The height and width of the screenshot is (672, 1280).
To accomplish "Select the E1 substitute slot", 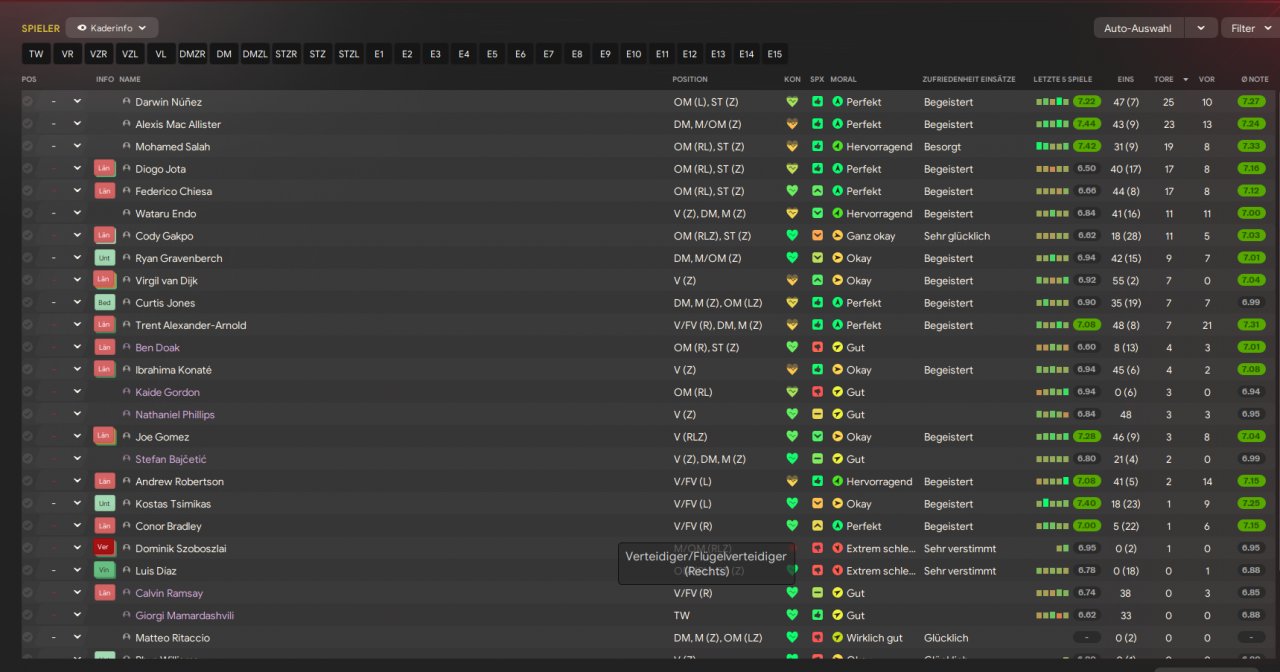I will [x=378, y=54].
